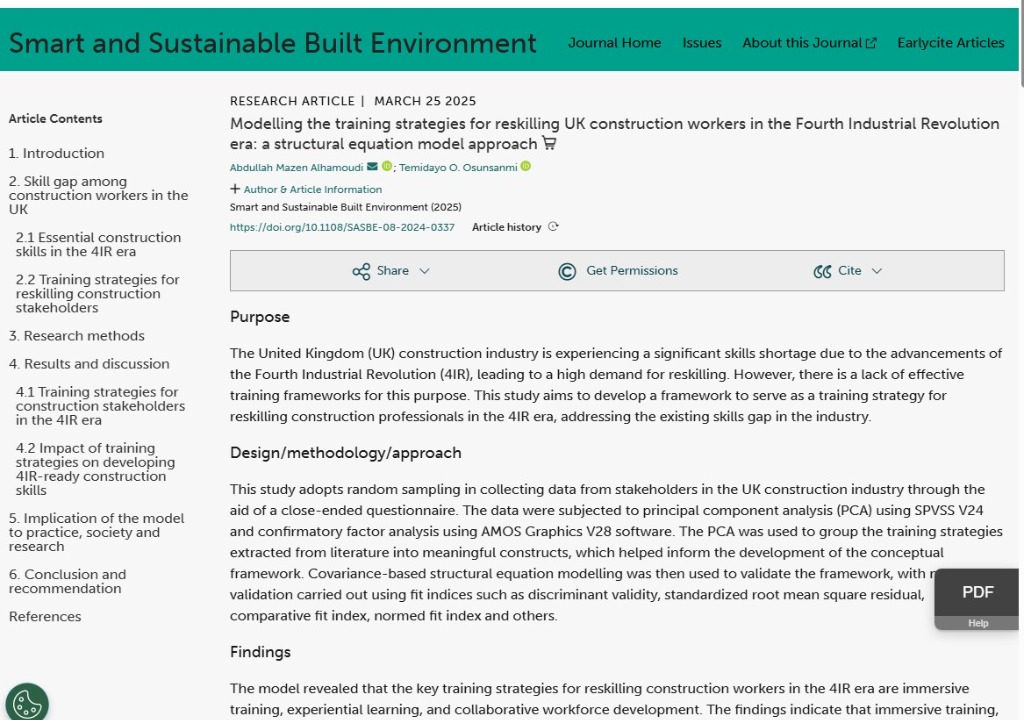The image size is (1024, 720).
Task: Jump to 2.2 Training strategies for reskilling section
Action: (x=98, y=293)
